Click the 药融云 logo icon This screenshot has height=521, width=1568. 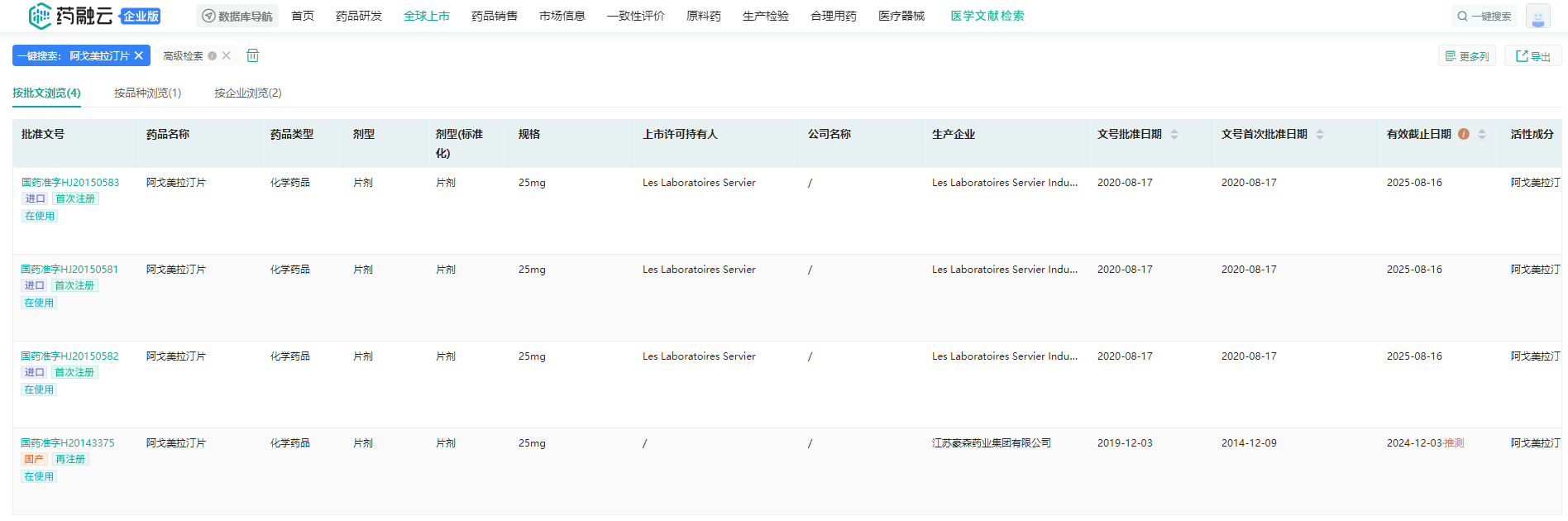40,16
